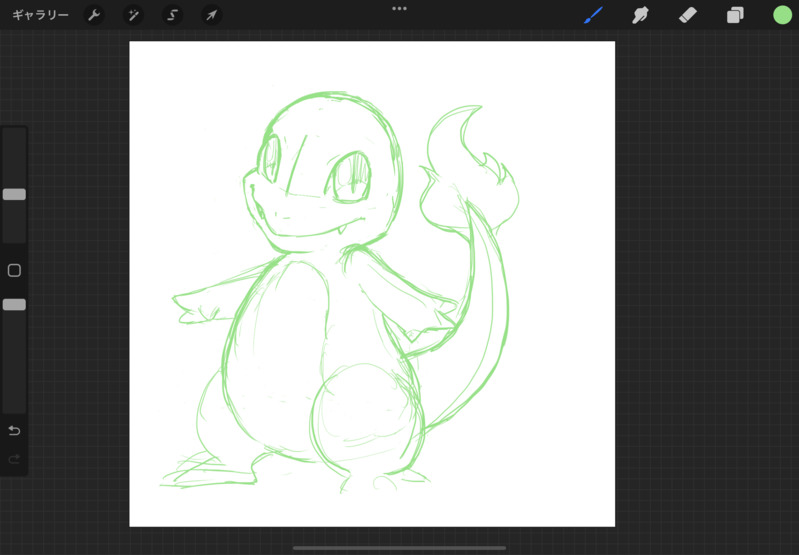Tap the home indicator bar at bottom
The height and width of the screenshot is (555, 799).
[x=400, y=548]
